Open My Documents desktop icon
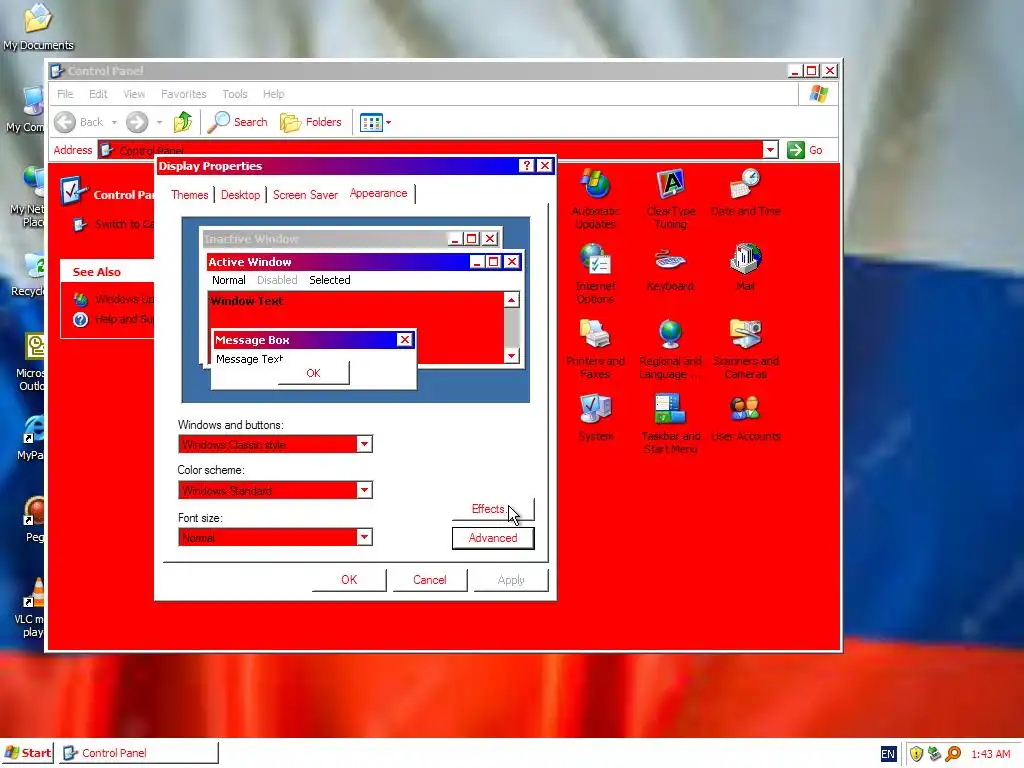 (38, 26)
